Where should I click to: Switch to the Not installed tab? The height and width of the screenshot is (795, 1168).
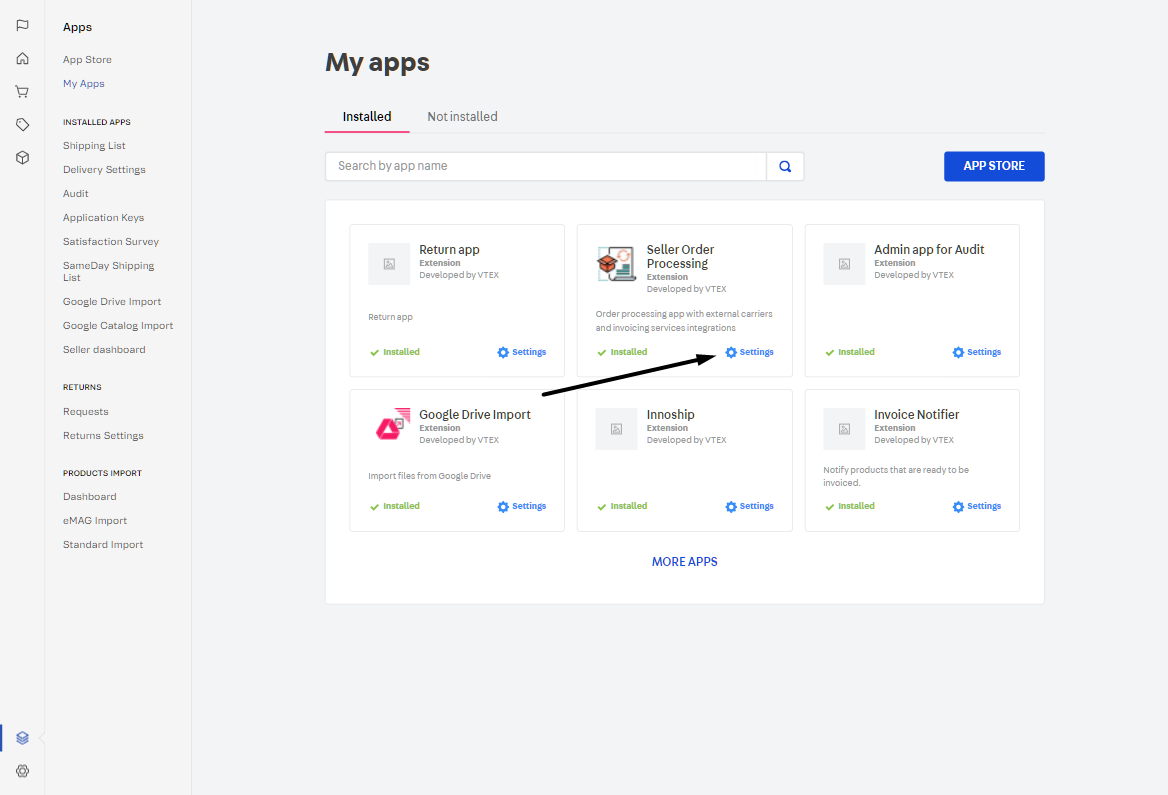coord(462,117)
